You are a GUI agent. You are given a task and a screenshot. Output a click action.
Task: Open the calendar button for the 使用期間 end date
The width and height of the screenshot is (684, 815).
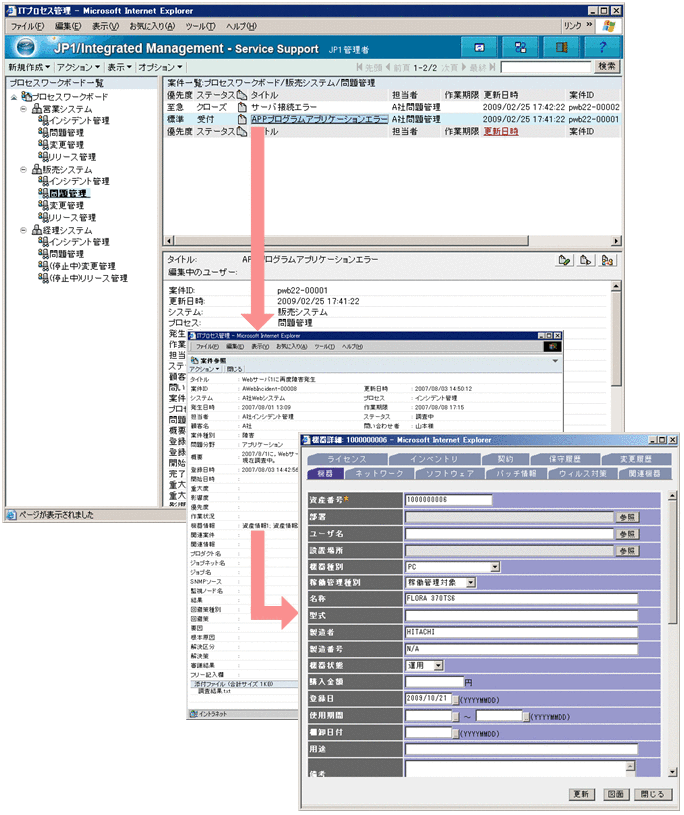point(526,717)
